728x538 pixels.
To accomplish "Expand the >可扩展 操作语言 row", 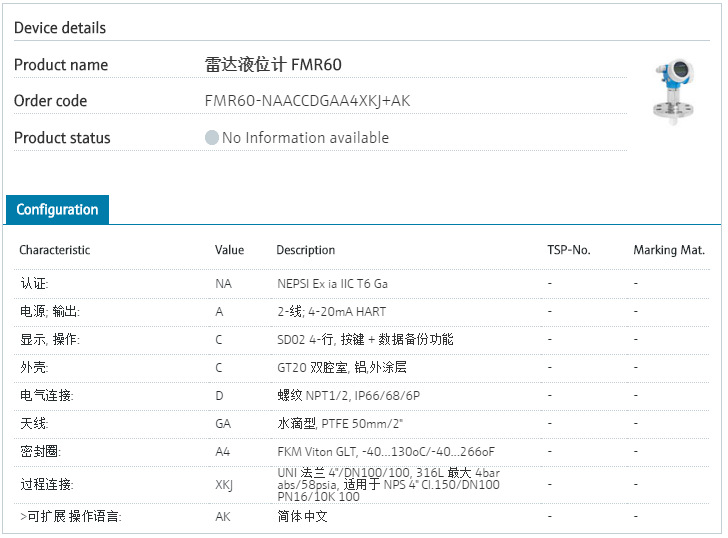I will coord(70,517).
